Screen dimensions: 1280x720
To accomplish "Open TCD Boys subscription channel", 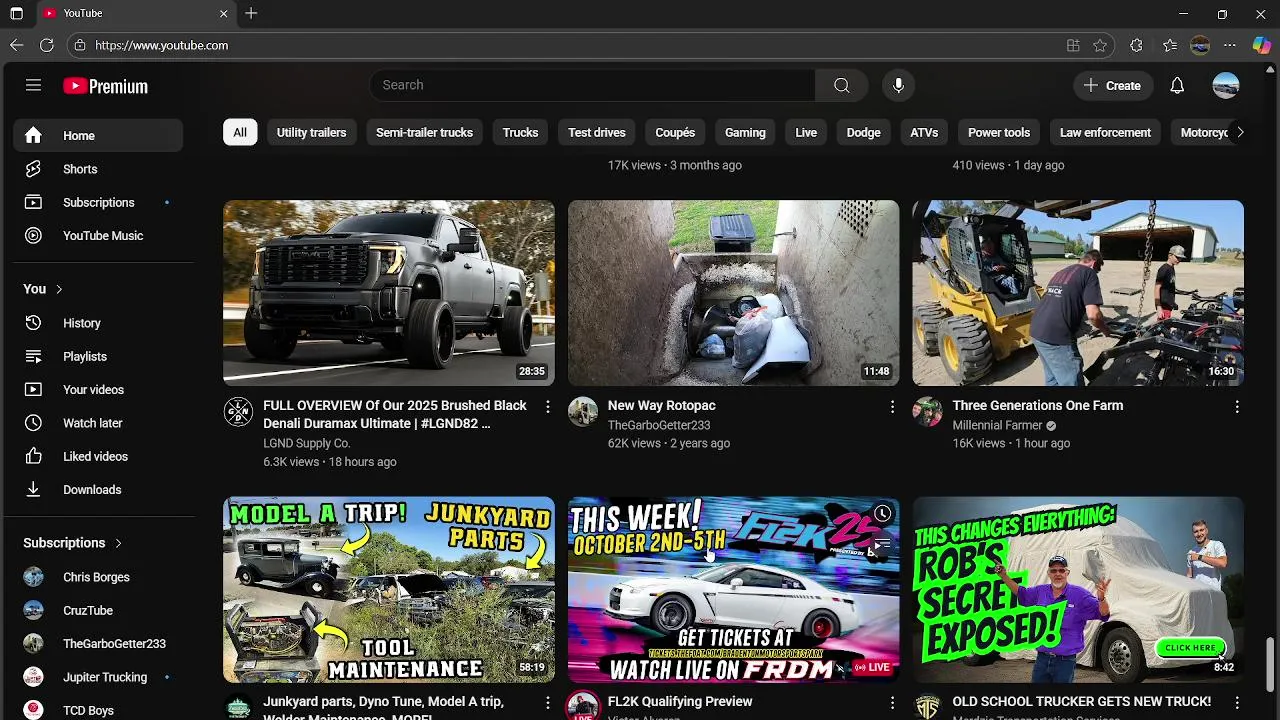I will (x=98, y=710).
